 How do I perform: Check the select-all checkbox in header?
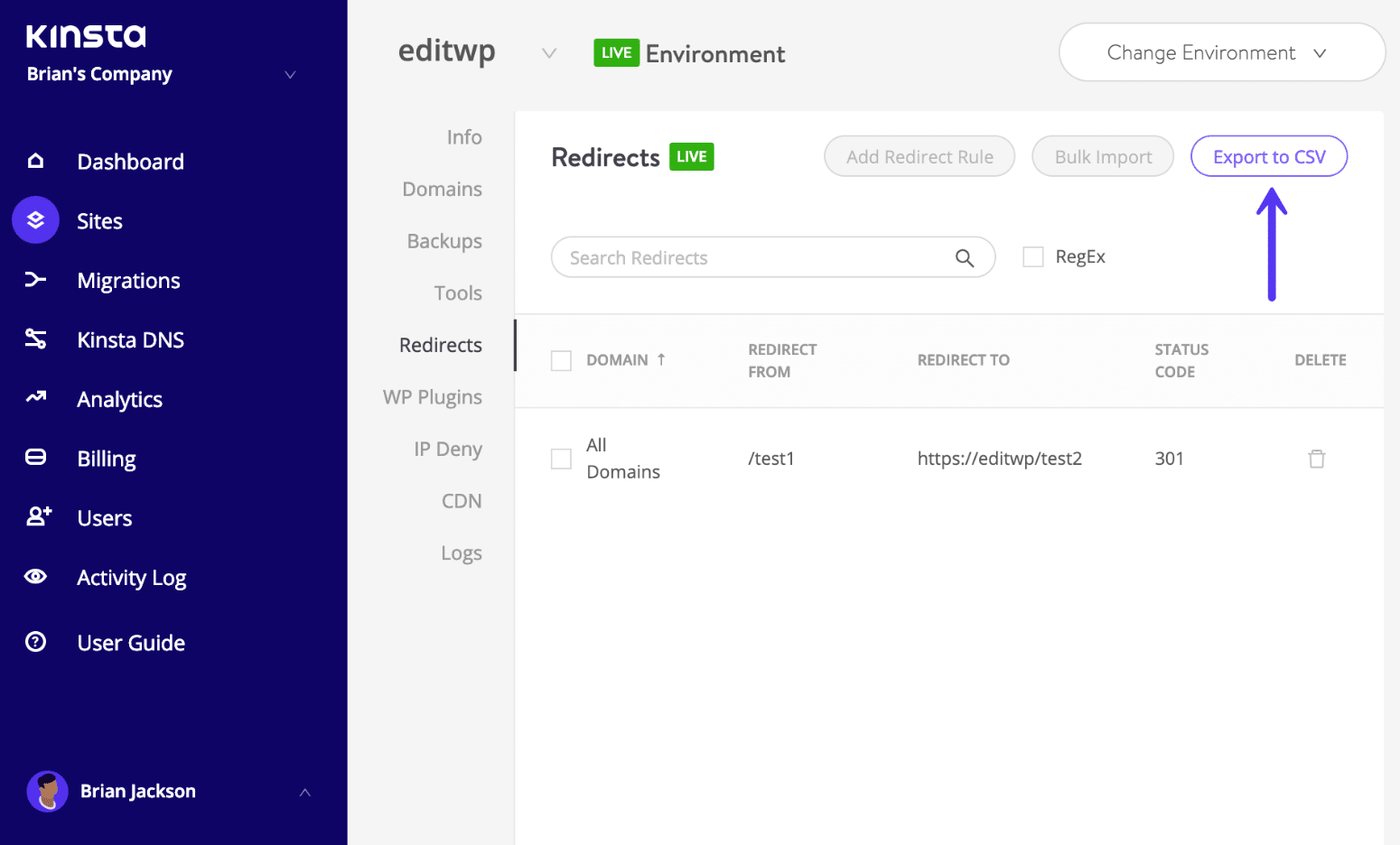561,361
